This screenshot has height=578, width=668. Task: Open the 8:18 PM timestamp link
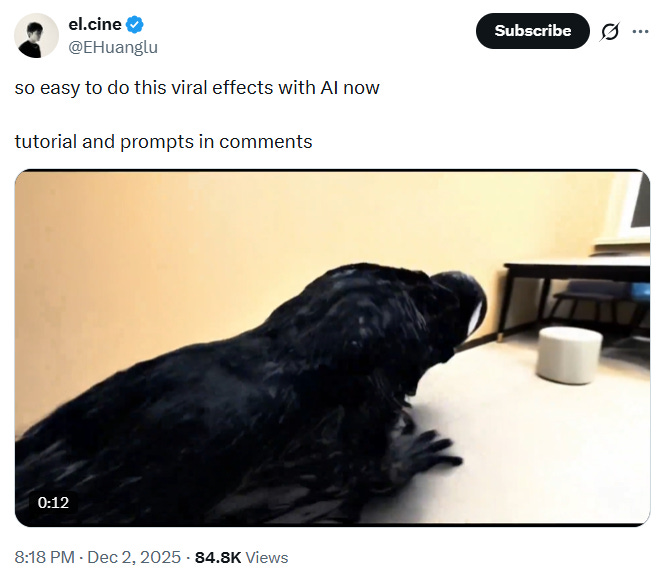(x=44, y=557)
